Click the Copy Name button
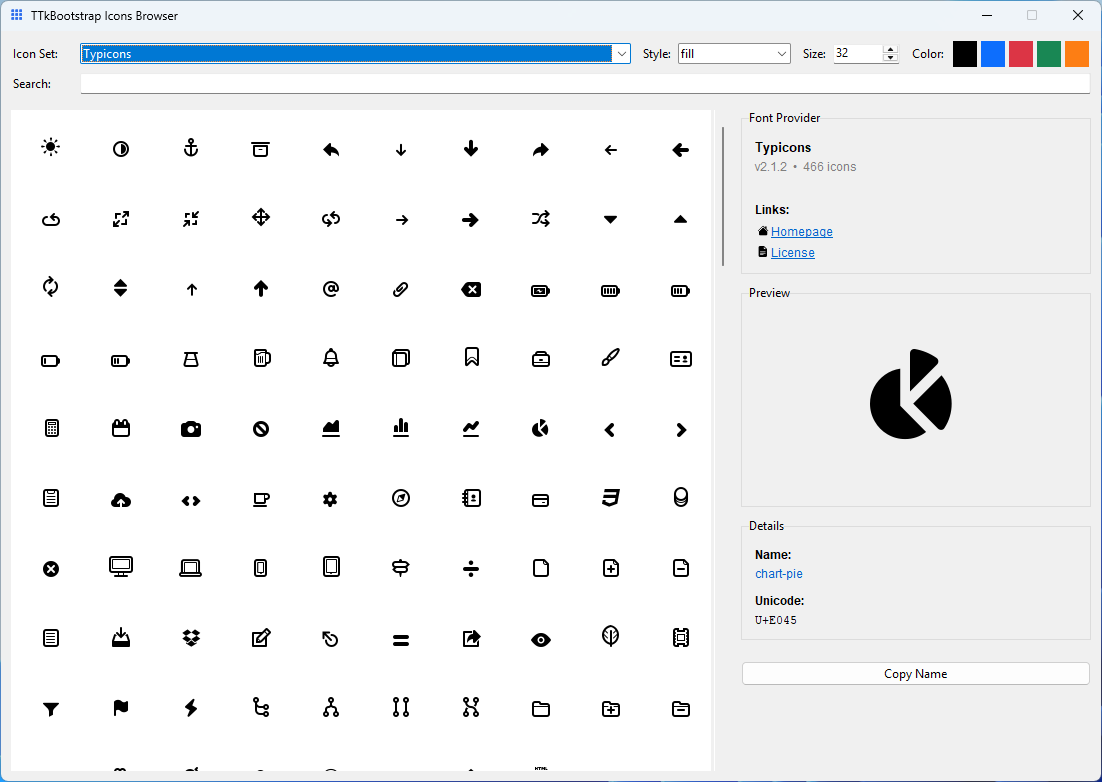 tap(915, 673)
